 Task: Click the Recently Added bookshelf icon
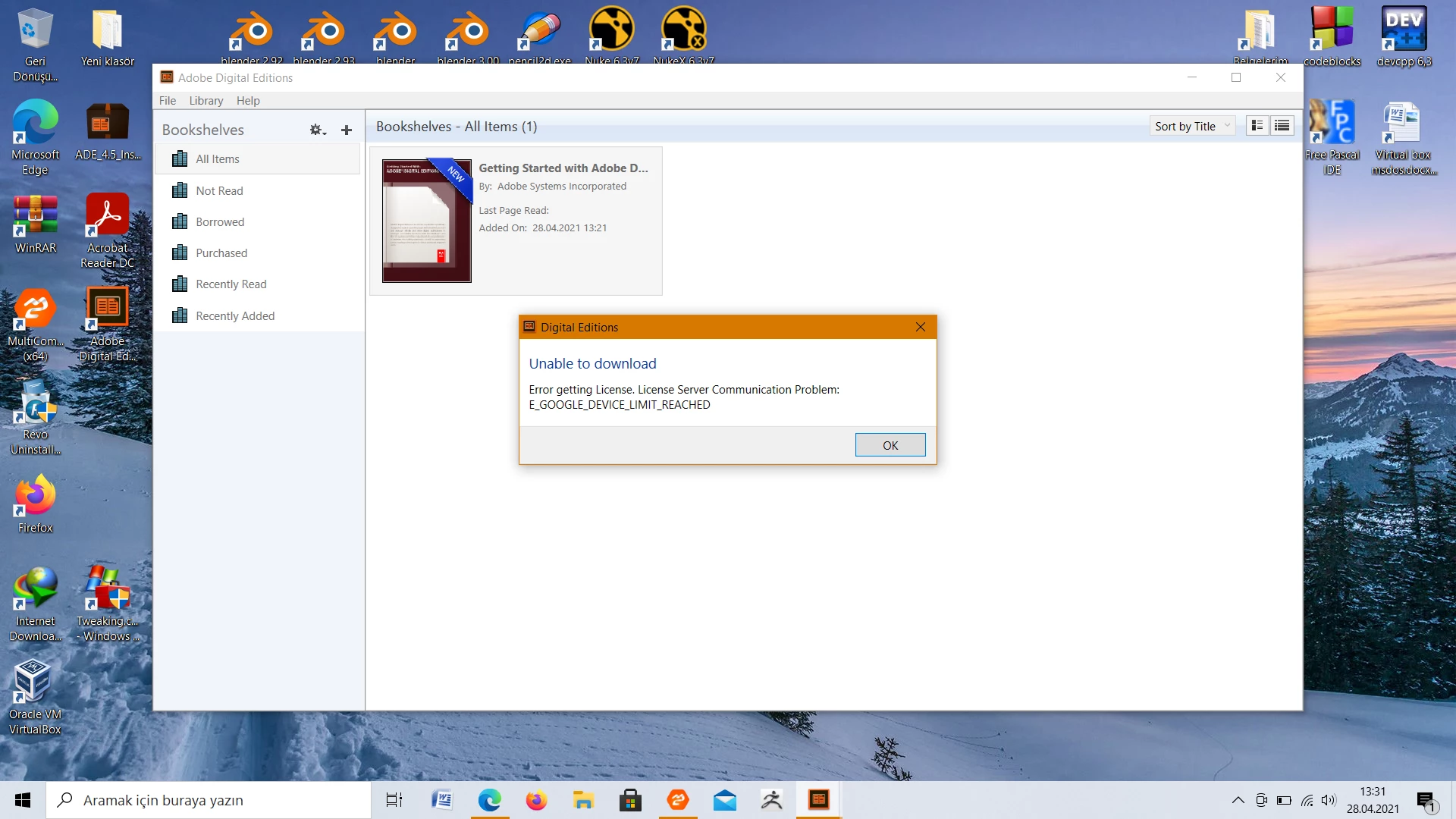180,316
